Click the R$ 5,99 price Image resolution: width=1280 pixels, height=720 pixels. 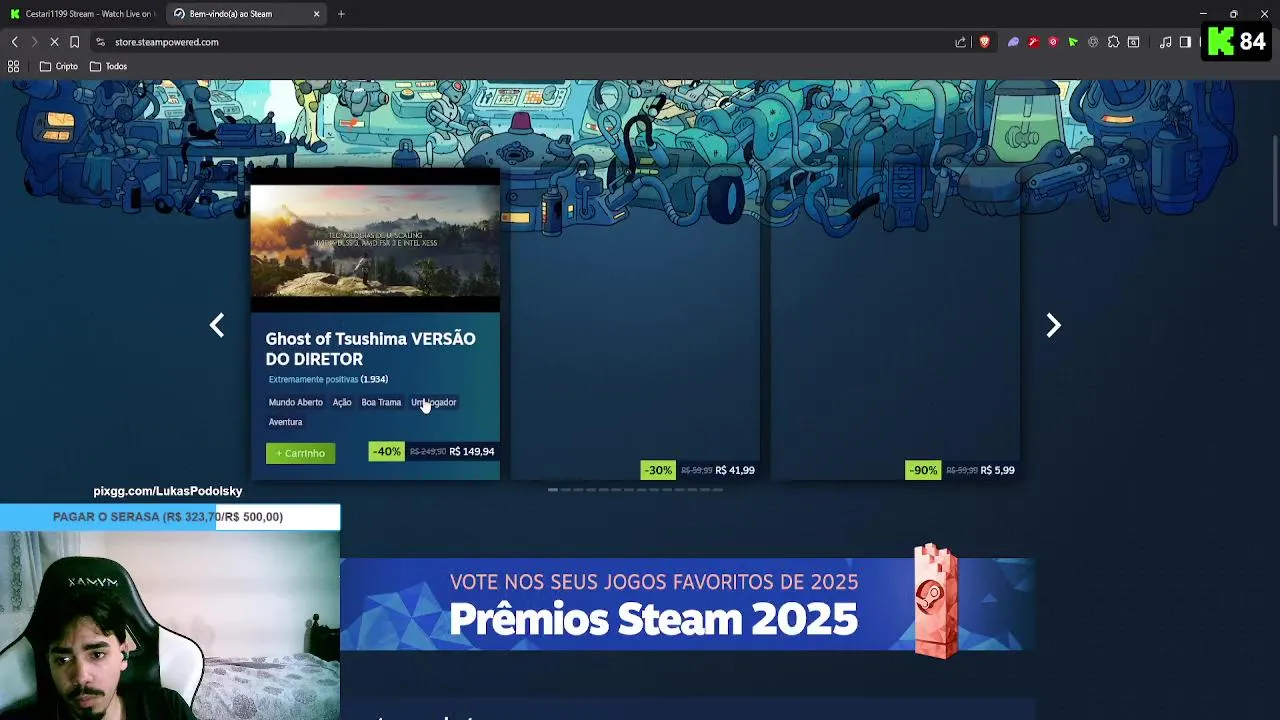tap(997, 470)
